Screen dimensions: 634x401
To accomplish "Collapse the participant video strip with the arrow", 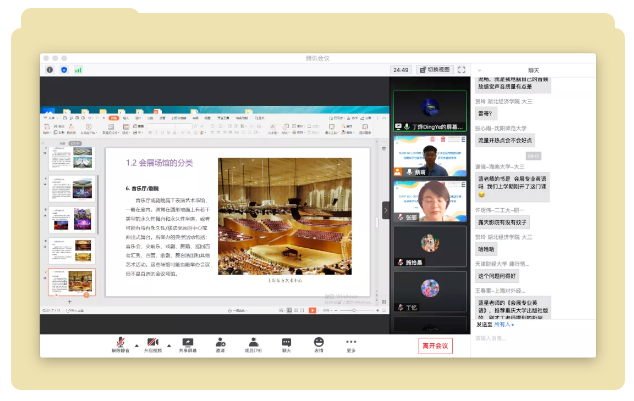I will [x=386, y=210].
